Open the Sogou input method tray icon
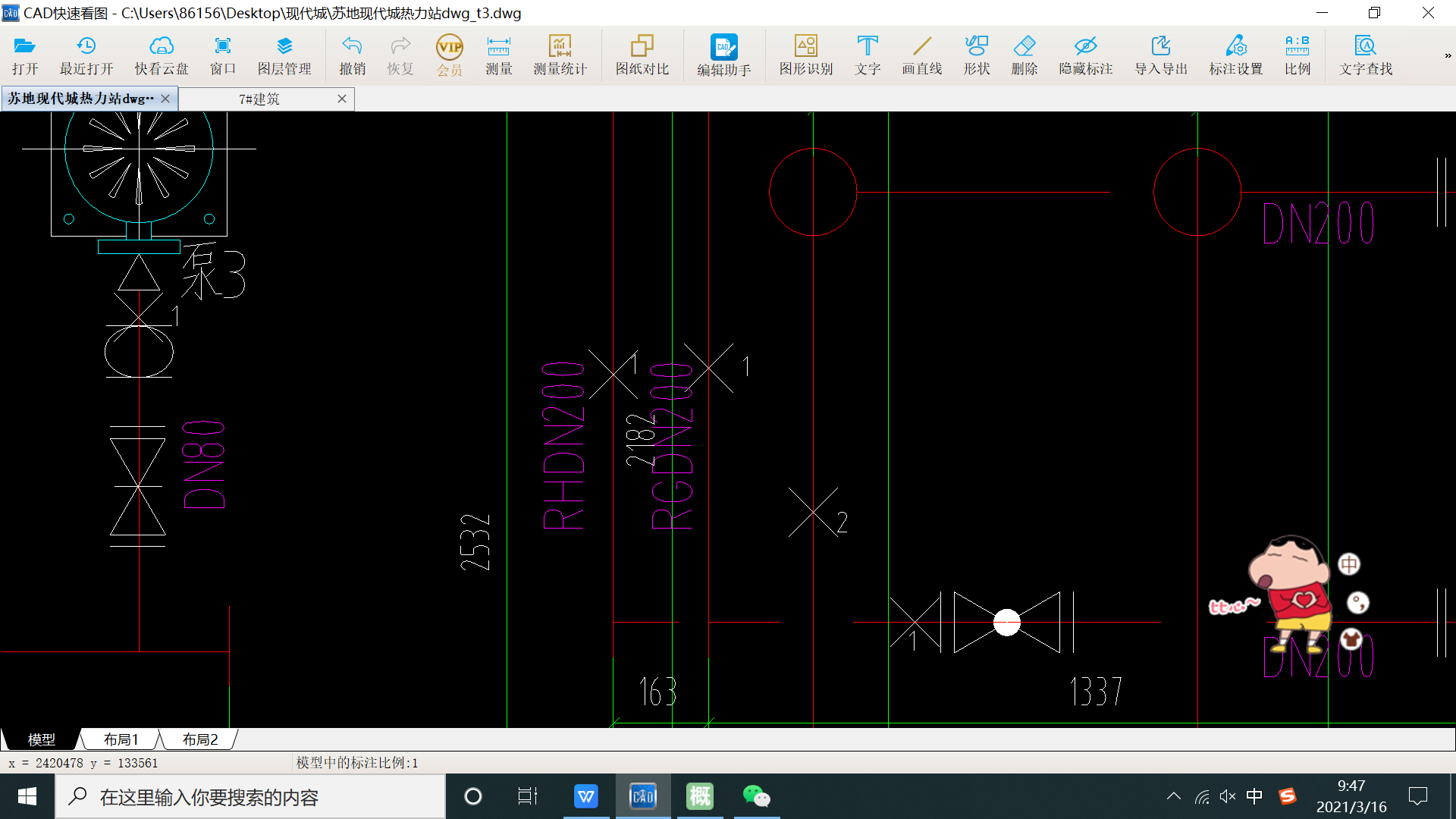The image size is (1456, 819). (1288, 796)
